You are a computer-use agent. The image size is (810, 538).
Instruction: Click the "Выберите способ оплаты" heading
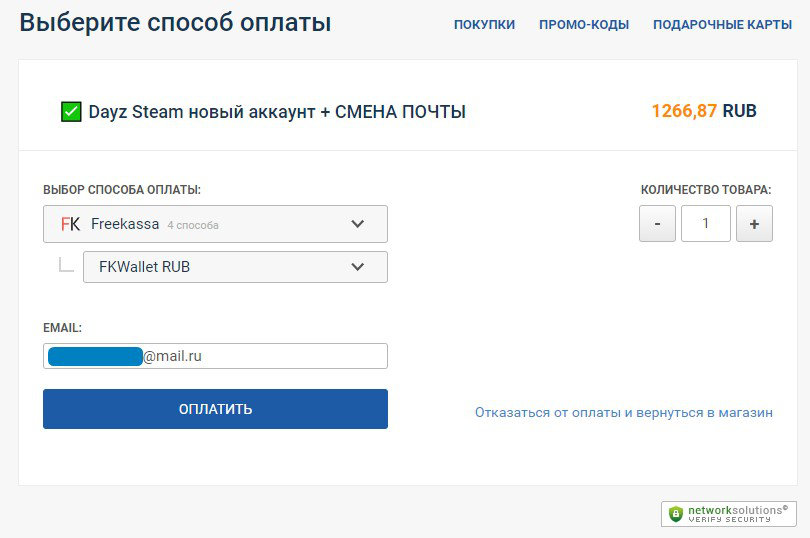point(175,22)
